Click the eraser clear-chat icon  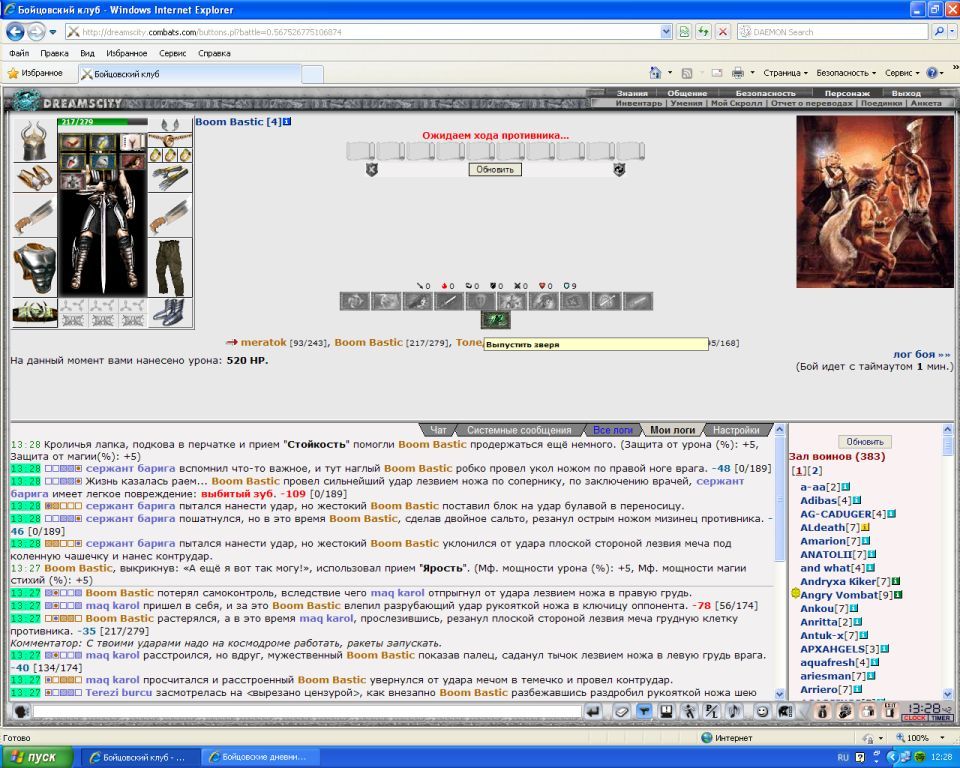pyautogui.click(x=621, y=711)
